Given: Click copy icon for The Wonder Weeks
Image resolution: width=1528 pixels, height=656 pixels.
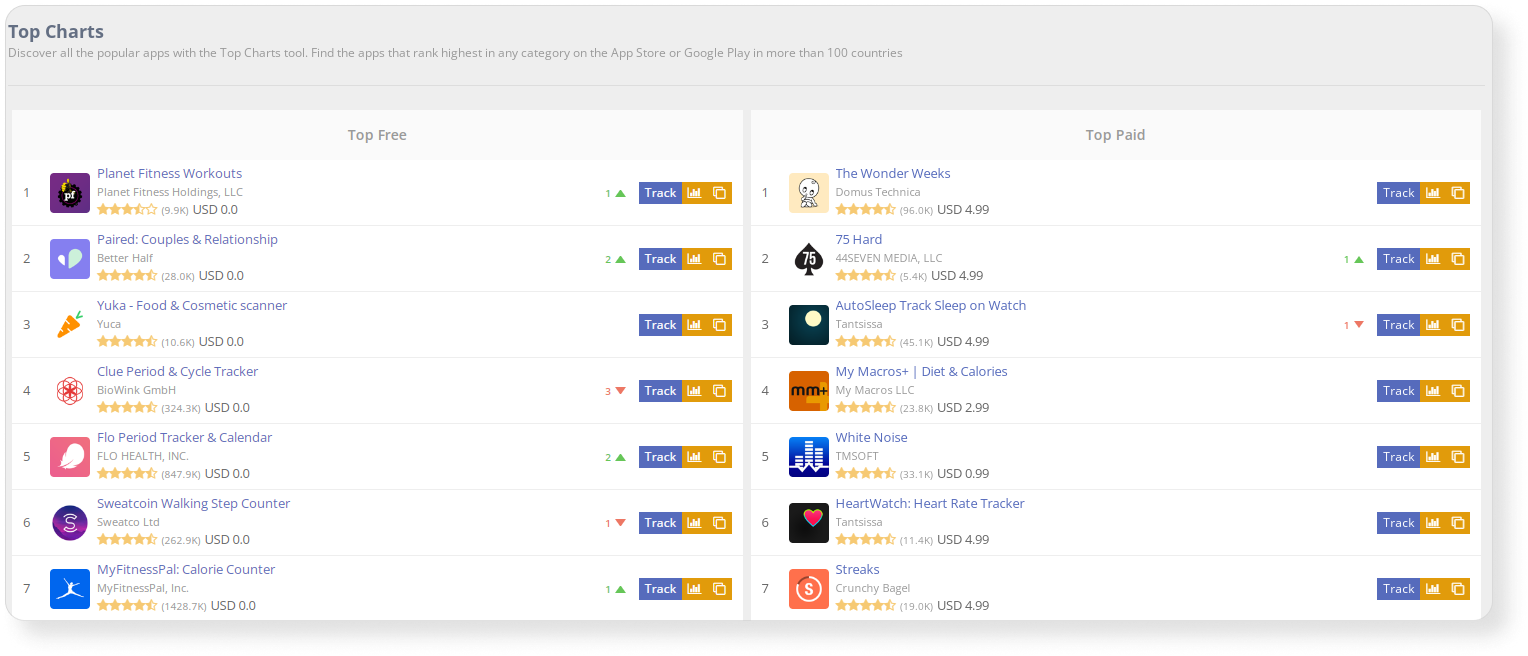Looking at the screenshot, I should (x=1457, y=193).
